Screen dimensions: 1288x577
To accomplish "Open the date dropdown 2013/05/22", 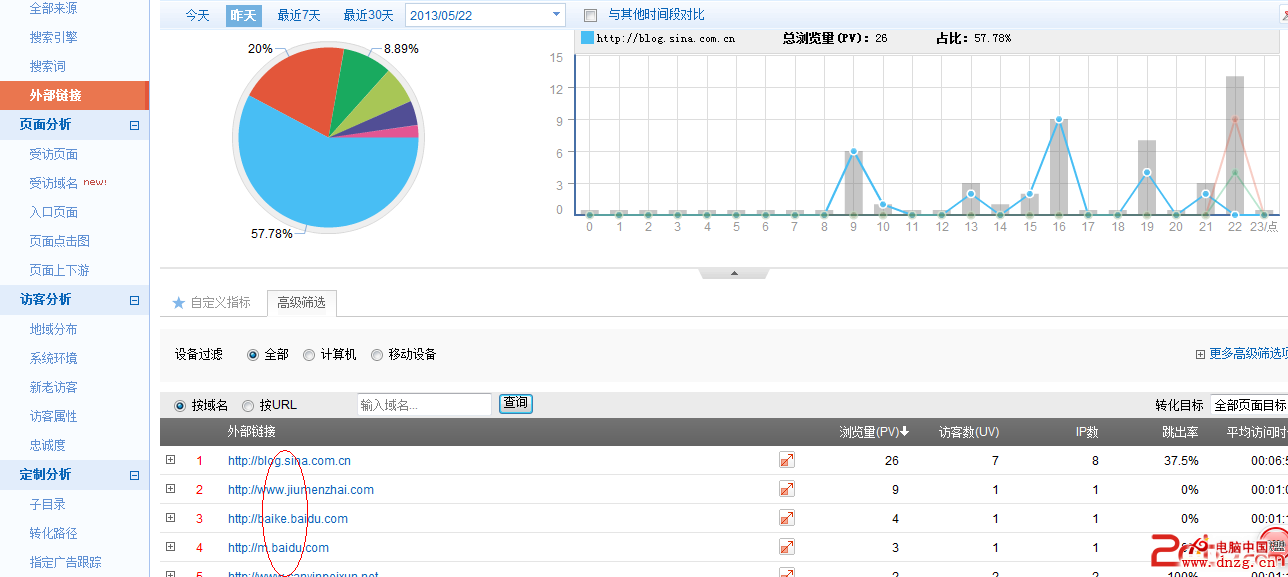I will 556,15.
